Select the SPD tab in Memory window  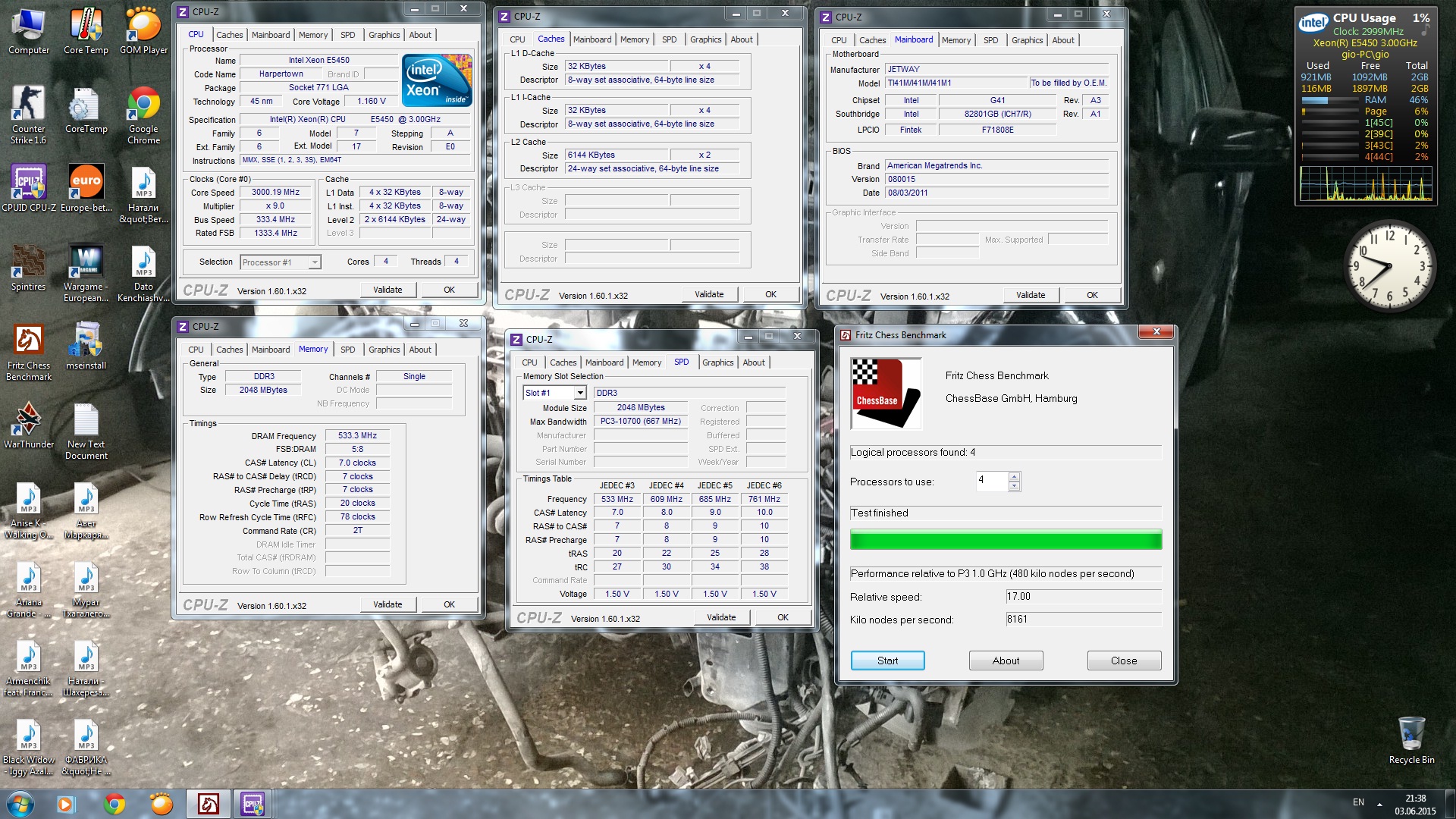[347, 350]
